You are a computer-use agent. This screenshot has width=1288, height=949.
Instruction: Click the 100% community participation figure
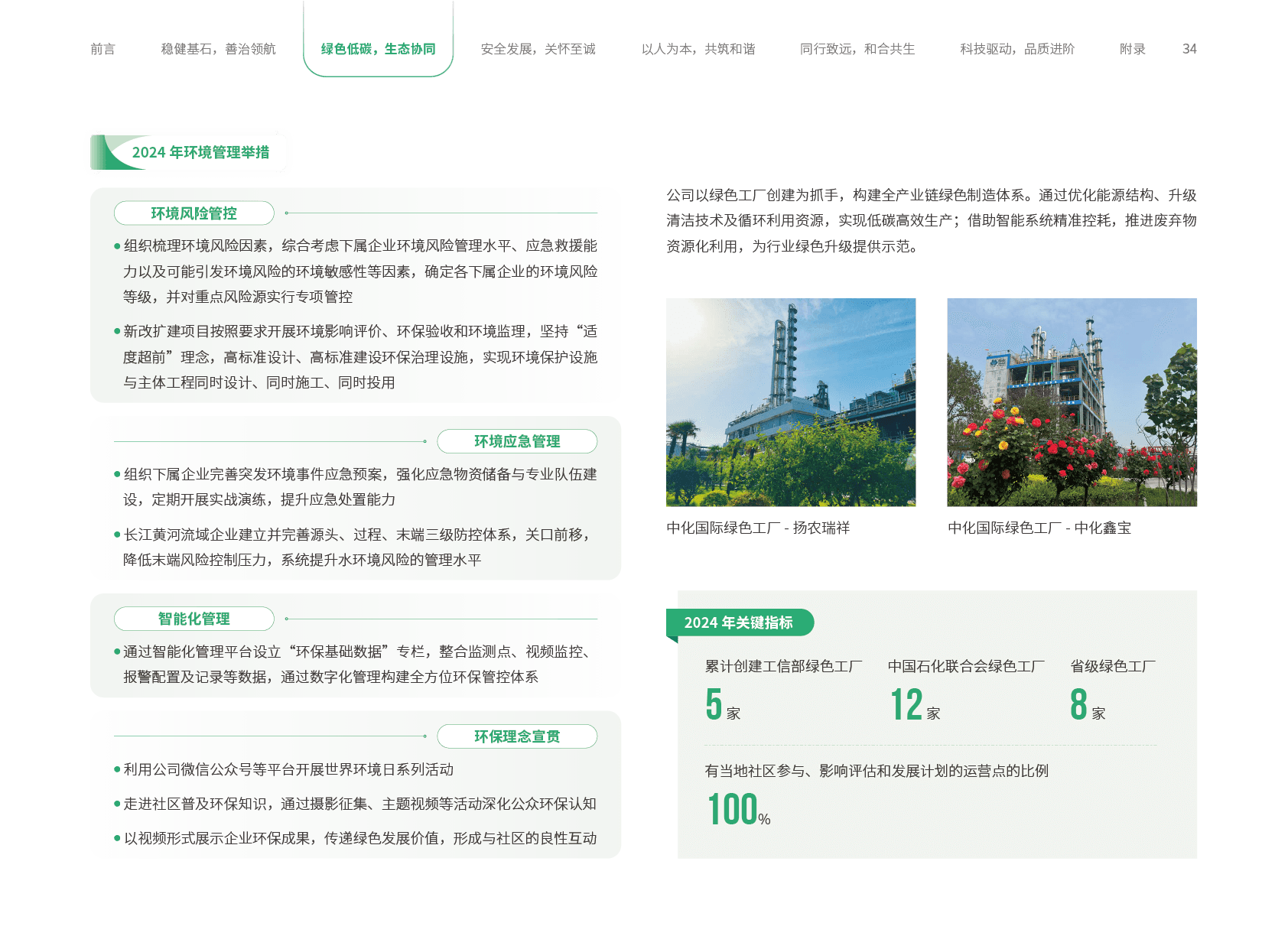click(738, 810)
